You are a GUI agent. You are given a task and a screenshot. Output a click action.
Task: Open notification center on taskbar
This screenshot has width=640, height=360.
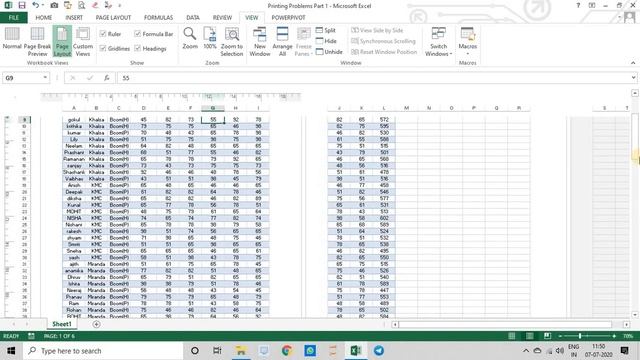tap(624, 351)
